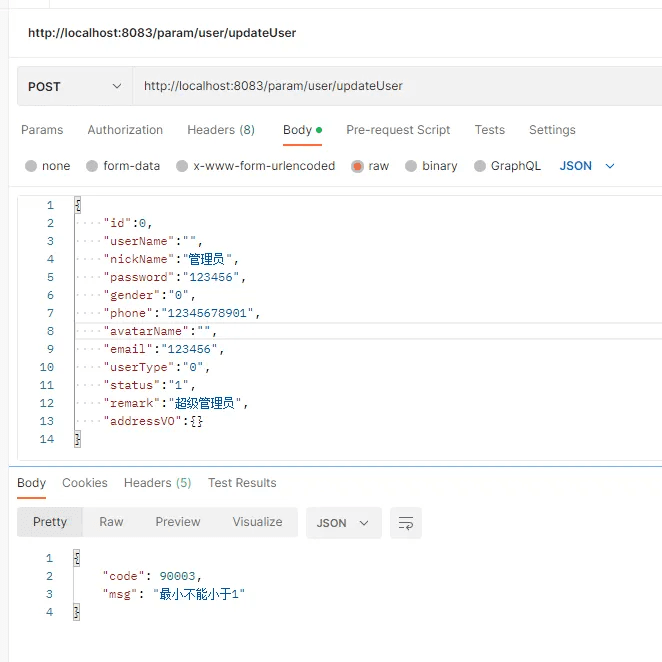The width and height of the screenshot is (662, 662).
Task: Switch to the Test Results tab
Action: coord(242,483)
